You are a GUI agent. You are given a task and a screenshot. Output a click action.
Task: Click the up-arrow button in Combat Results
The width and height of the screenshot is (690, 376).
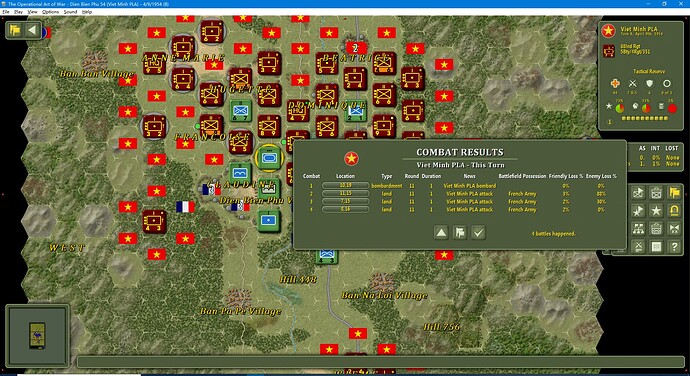441,232
